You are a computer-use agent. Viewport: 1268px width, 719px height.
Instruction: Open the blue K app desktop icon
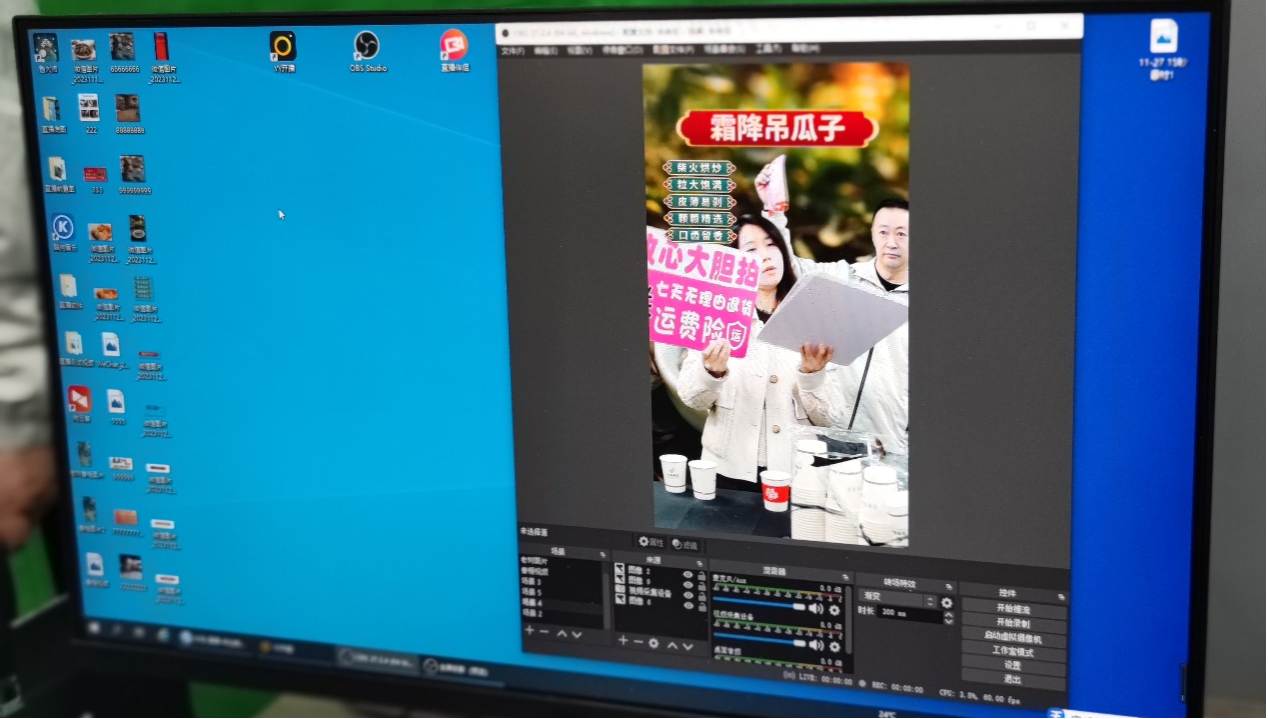point(64,232)
